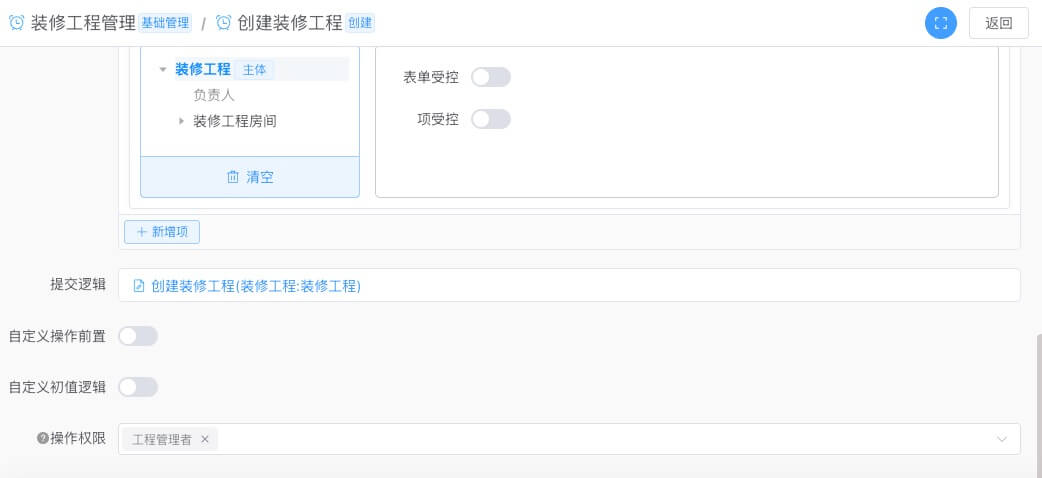Remove the 工程管理者 tag
Image resolution: width=1042 pixels, height=478 pixels.
click(x=205, y=439)
